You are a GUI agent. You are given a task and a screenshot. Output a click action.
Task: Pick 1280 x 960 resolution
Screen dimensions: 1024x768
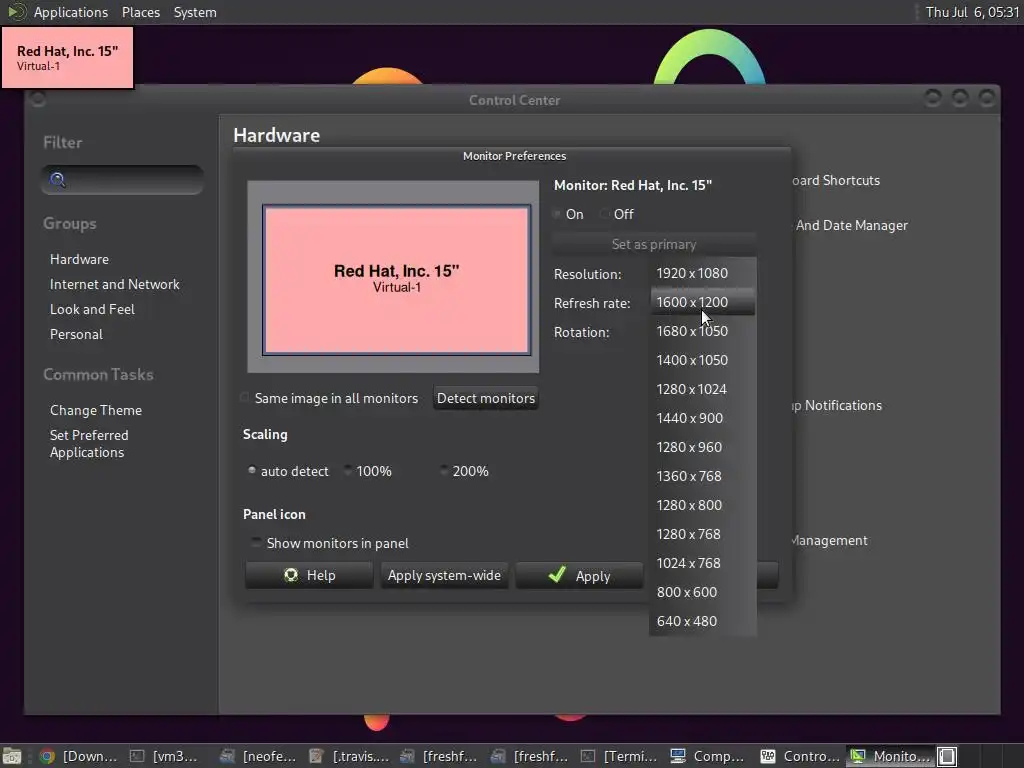pyautogui.click(x=703, y=447)
